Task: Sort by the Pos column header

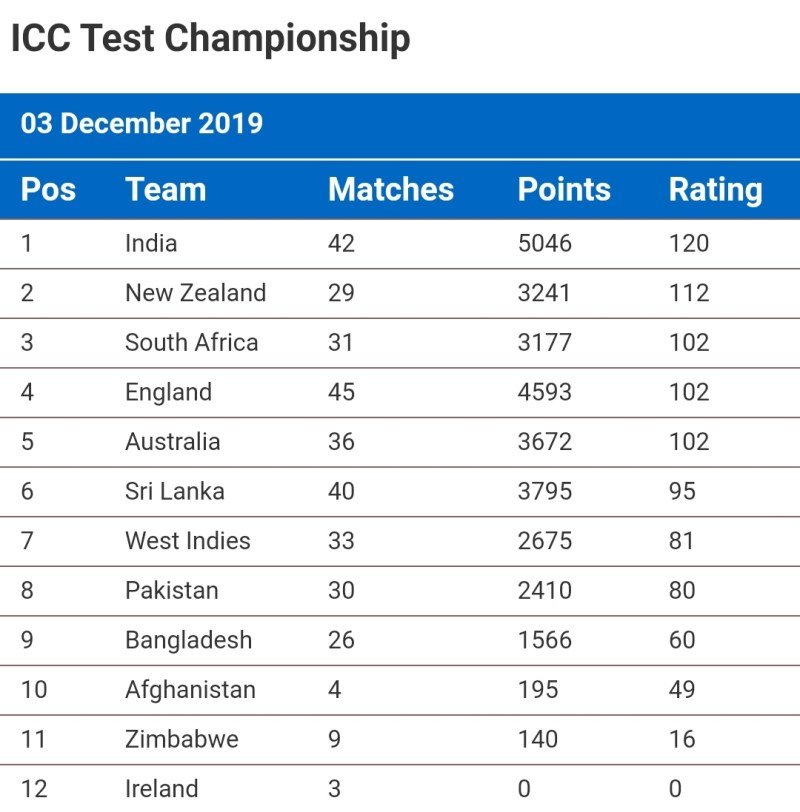Action: (x=48, y=190)
